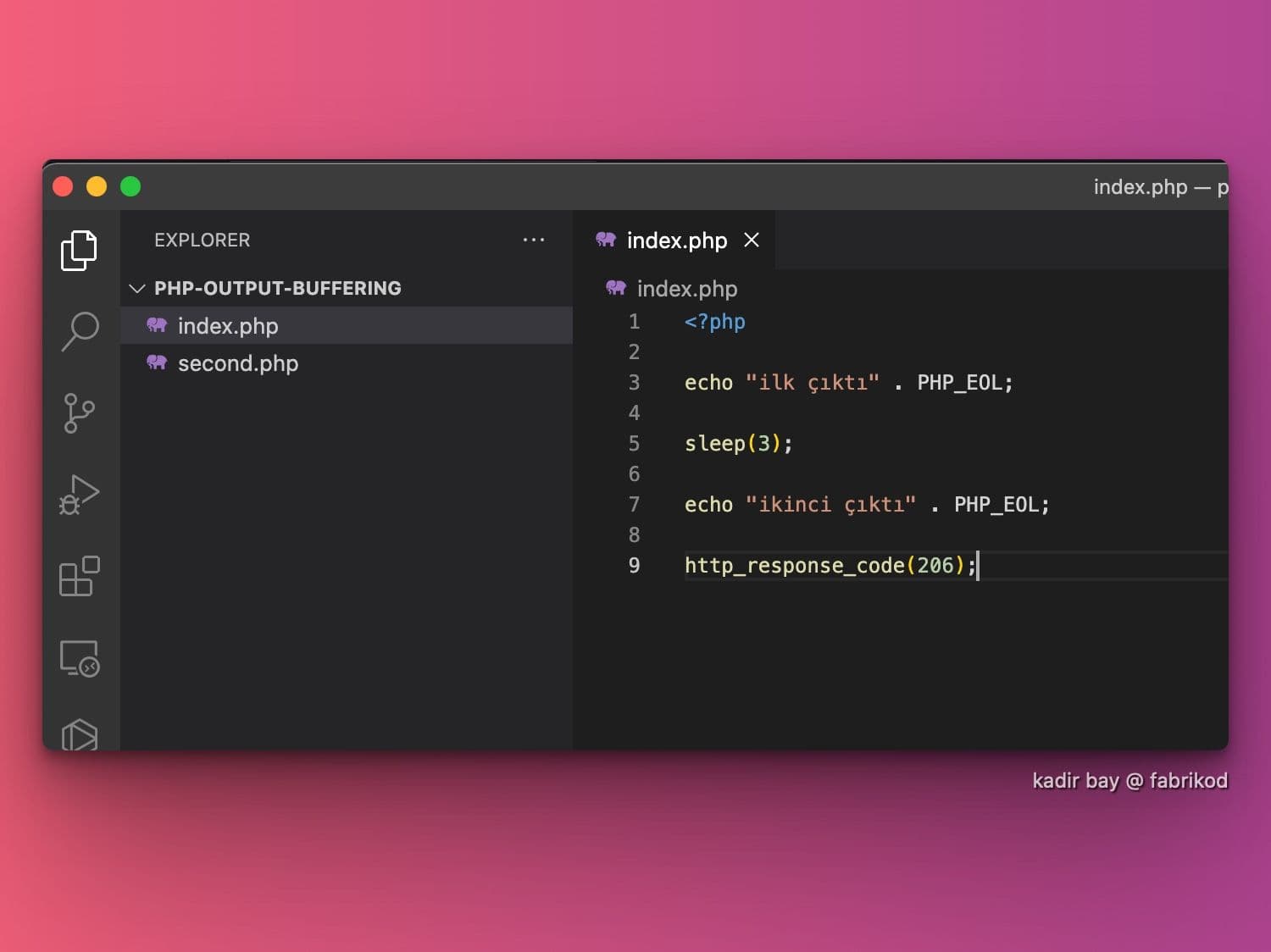Viewport: 1271px width, 952px height.
Task: Click the green maximize window button
Action: 130,186
